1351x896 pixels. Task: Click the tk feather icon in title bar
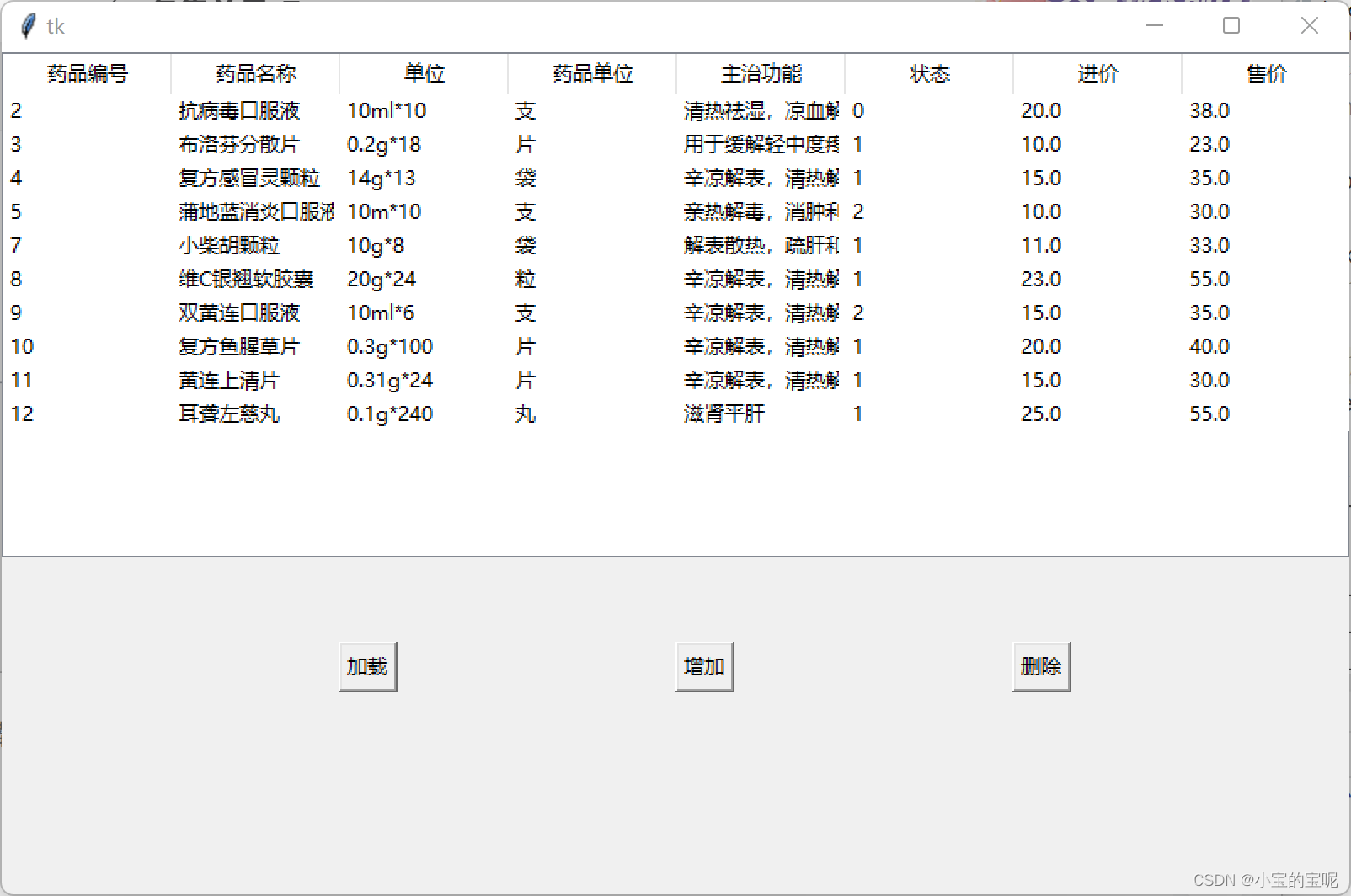pos(28,26)
